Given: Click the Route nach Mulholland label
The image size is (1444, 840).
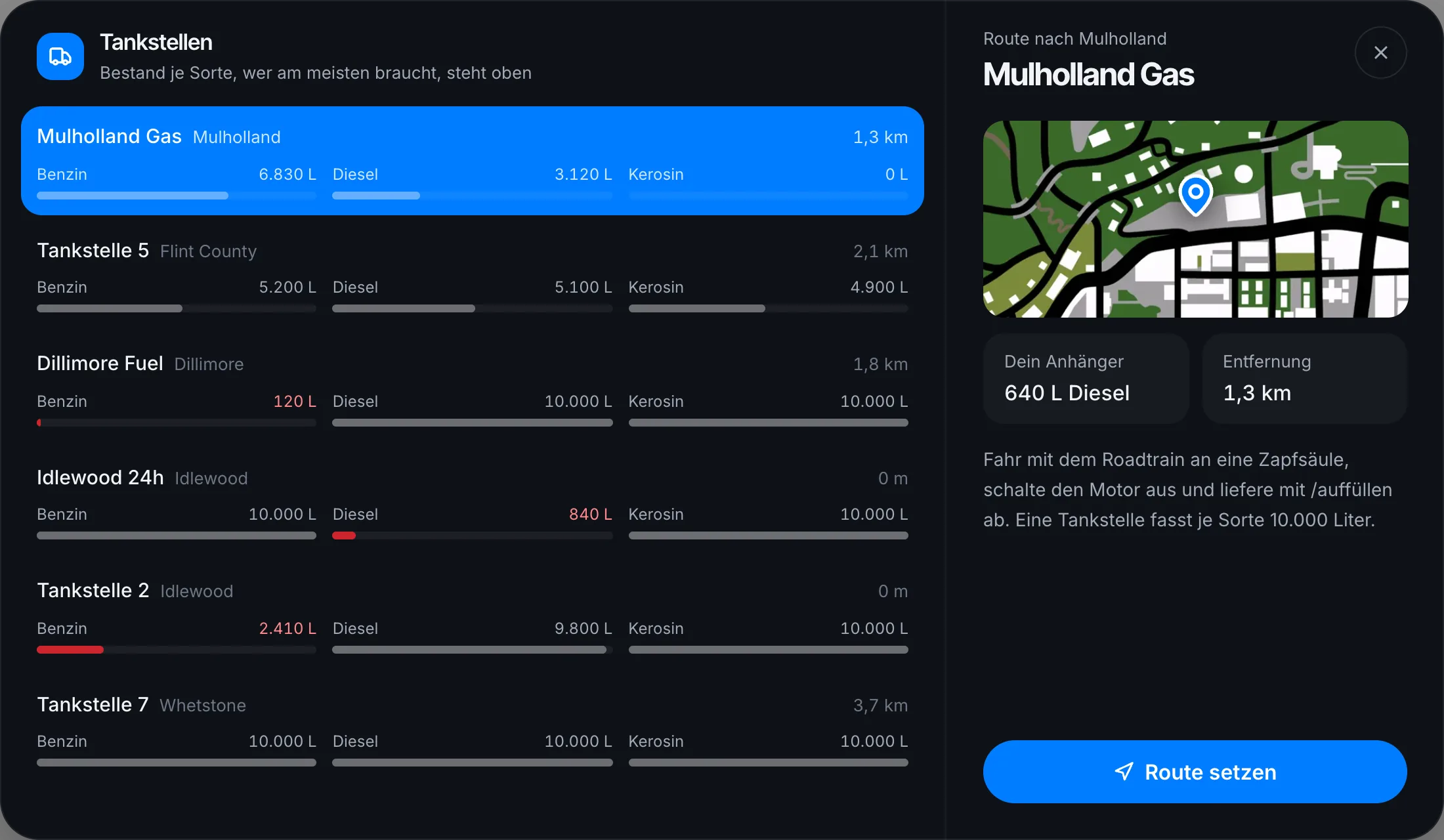Looking at the screenshot, I should 1075,39.
